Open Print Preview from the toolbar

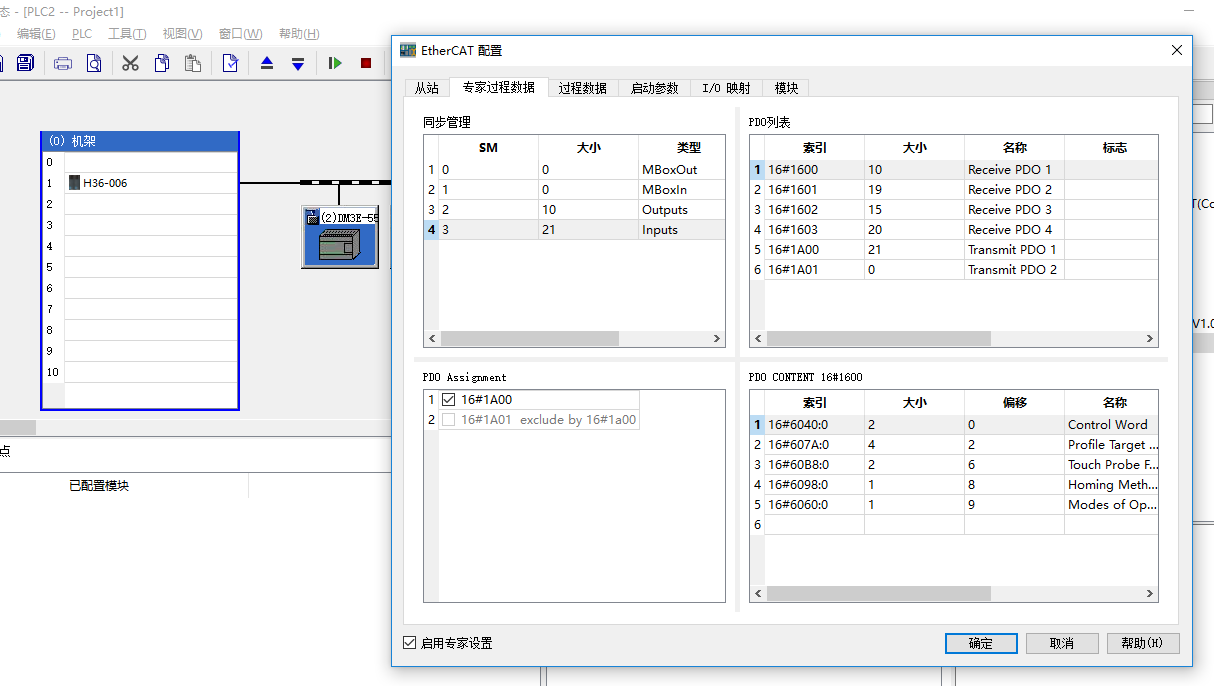[93, 63]
